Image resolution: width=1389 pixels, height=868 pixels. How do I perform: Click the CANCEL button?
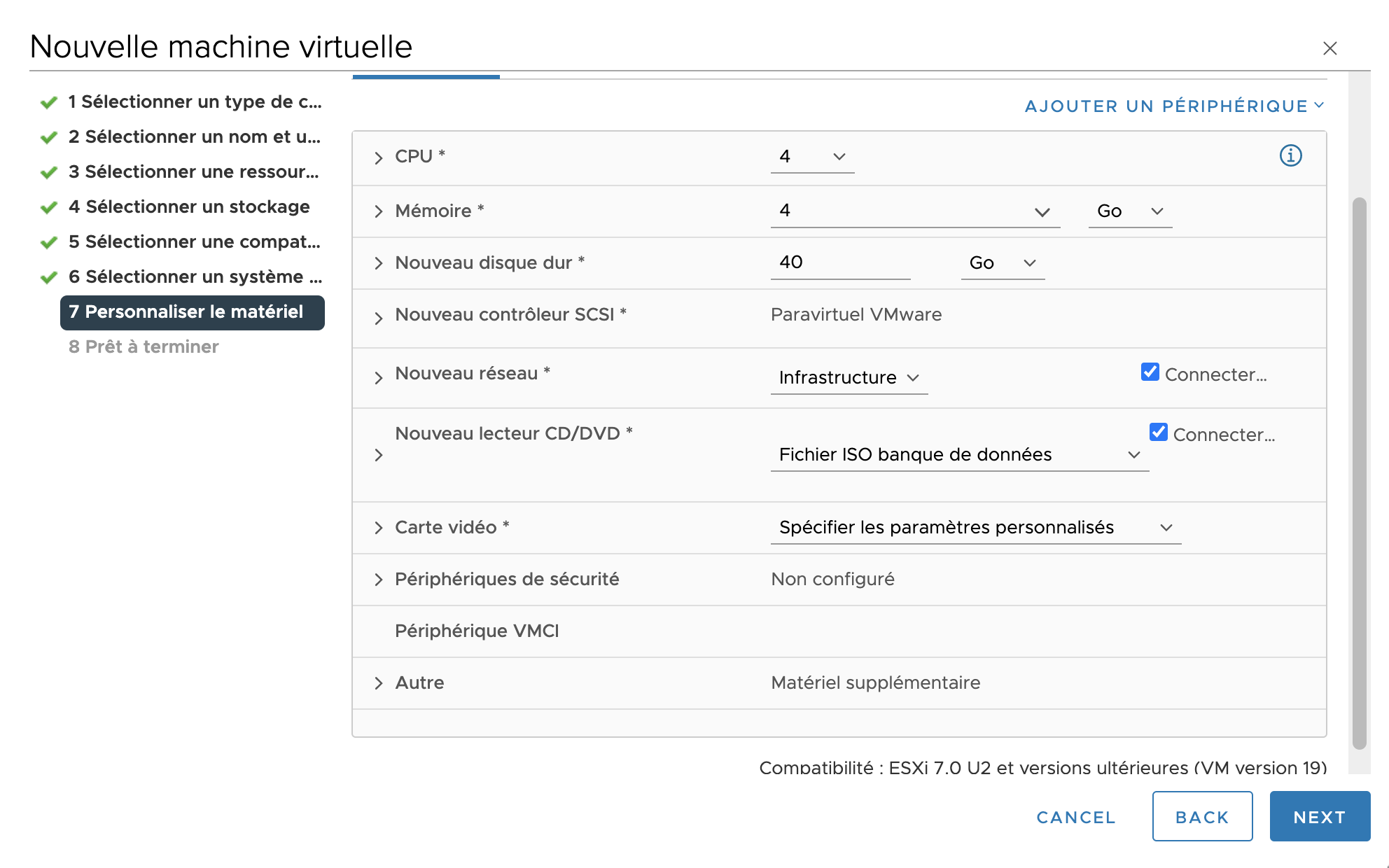1075,817
